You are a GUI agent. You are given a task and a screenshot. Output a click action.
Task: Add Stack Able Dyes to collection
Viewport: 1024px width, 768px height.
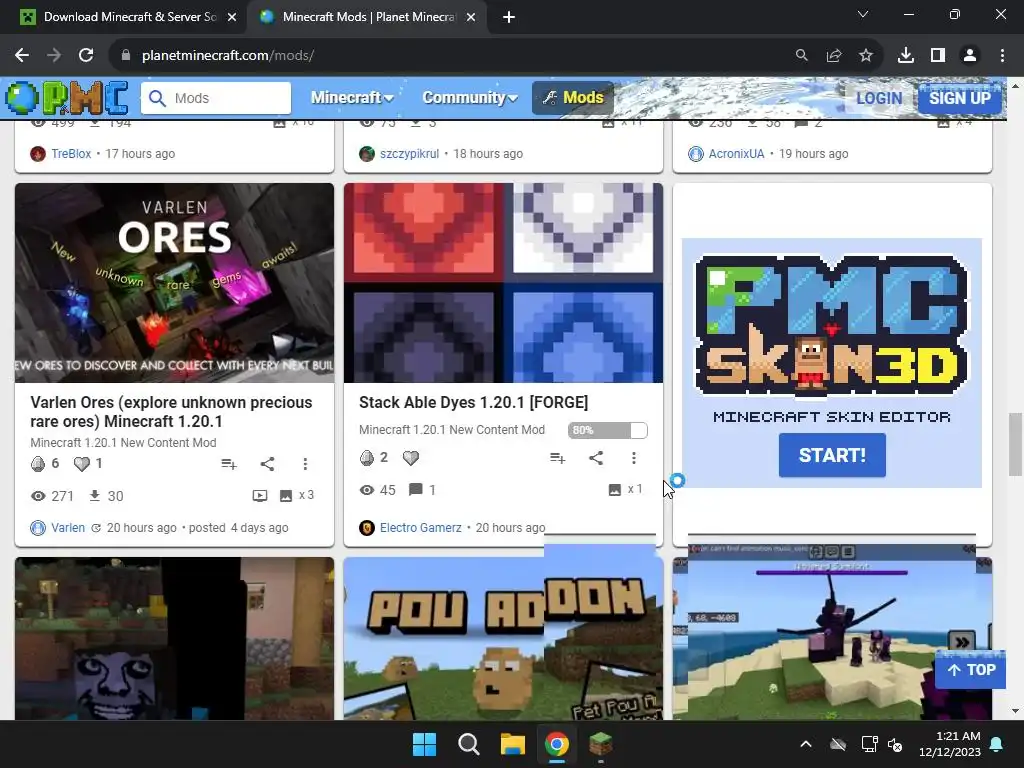(558, 458)
